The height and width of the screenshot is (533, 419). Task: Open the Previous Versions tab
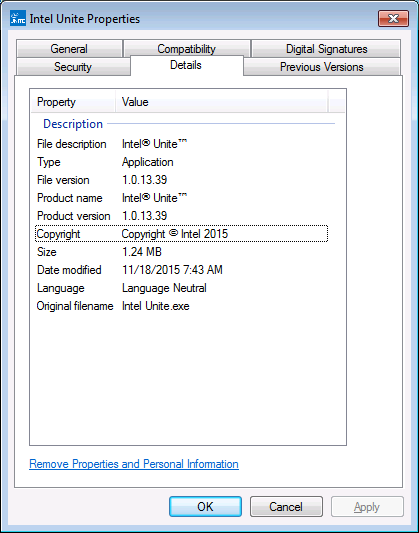point(321,67)
